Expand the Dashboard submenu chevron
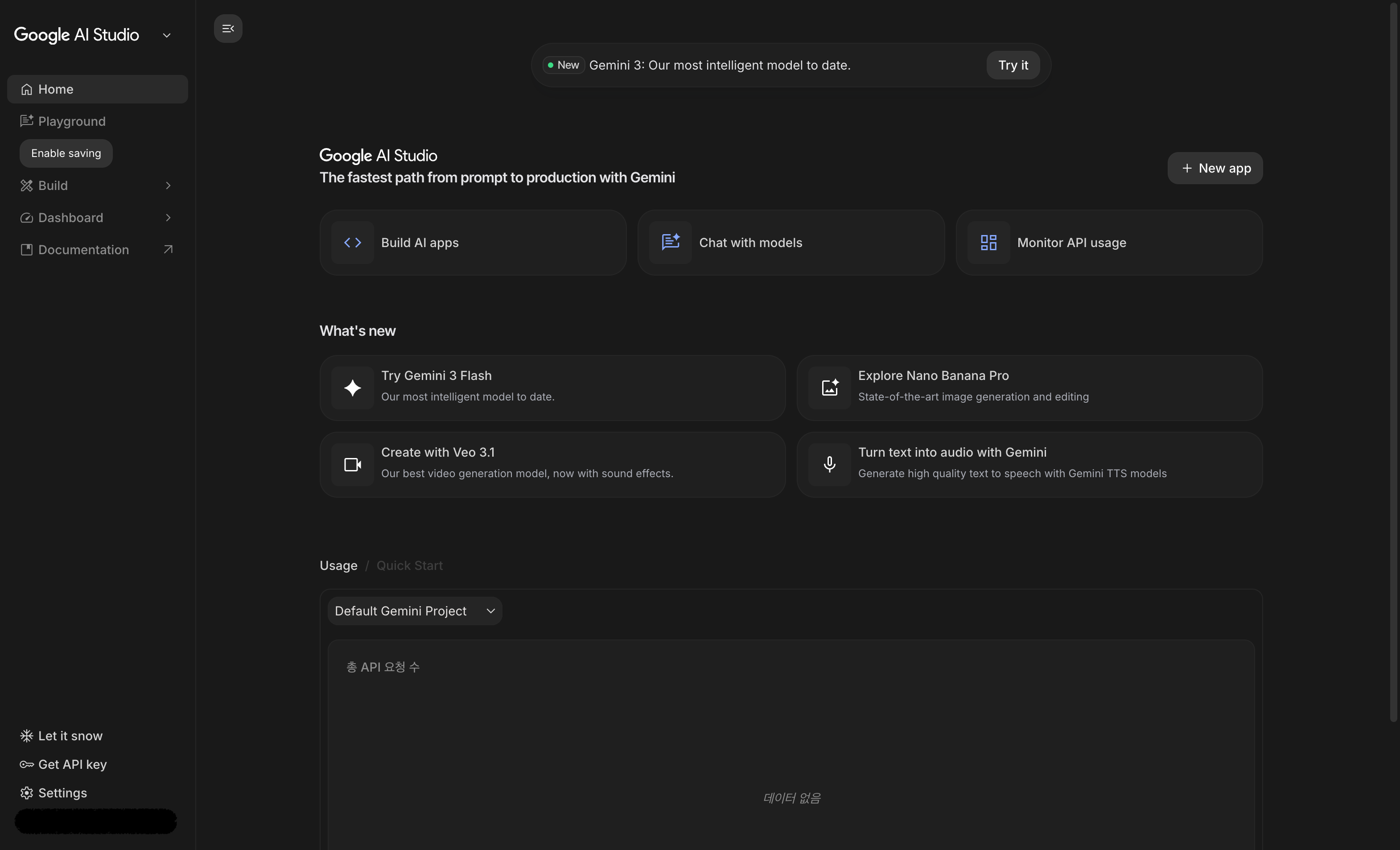This screenshot has height=850, width=1400. pyautogui.click(x=168, y=218)
